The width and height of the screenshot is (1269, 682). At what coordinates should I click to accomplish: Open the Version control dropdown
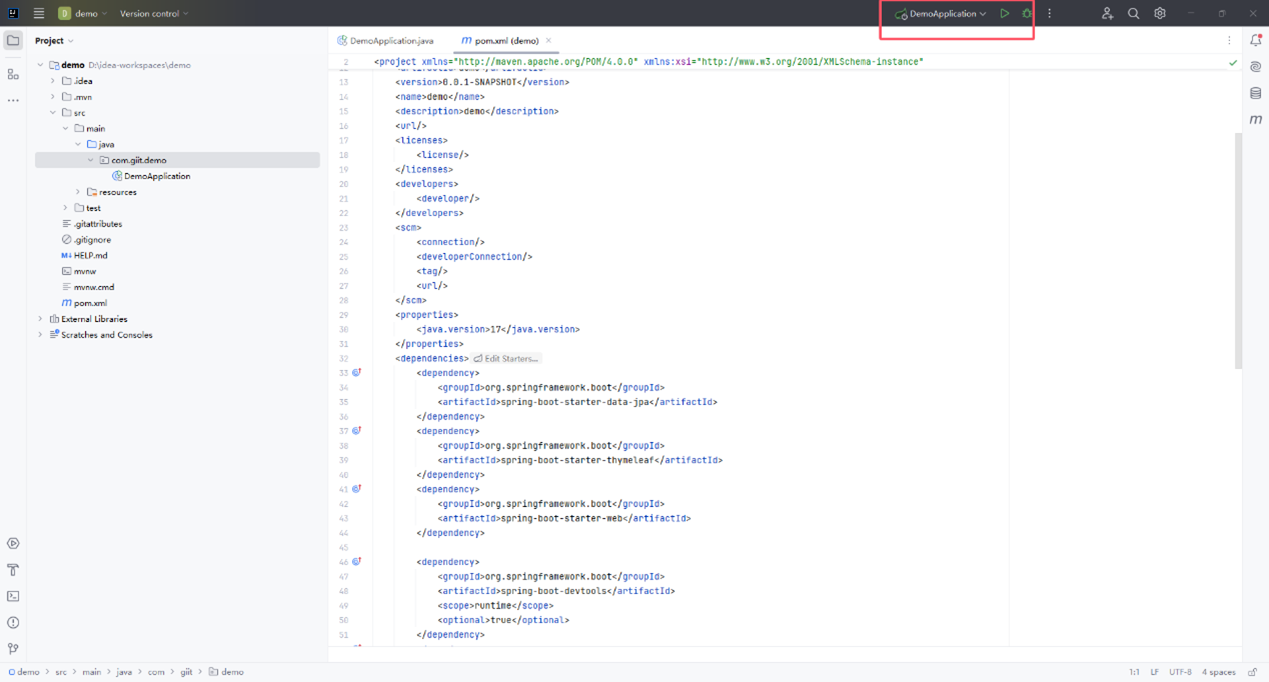pos(154,14)
